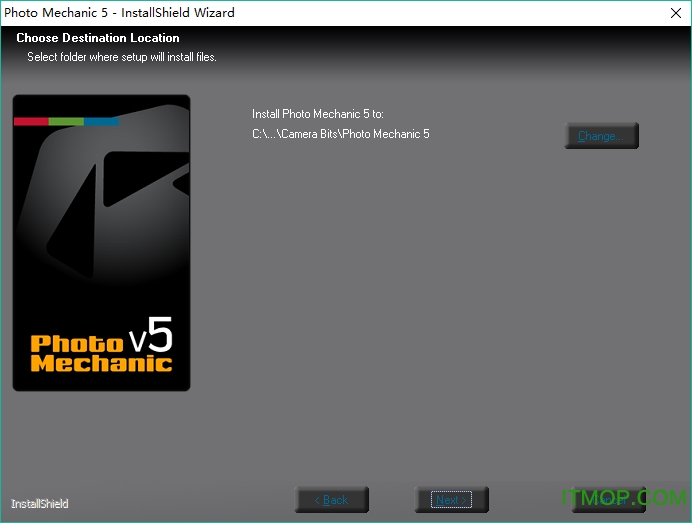Click the Camera Bits install path text
This screenshot has width=692, height=523.
coord(341,133)
